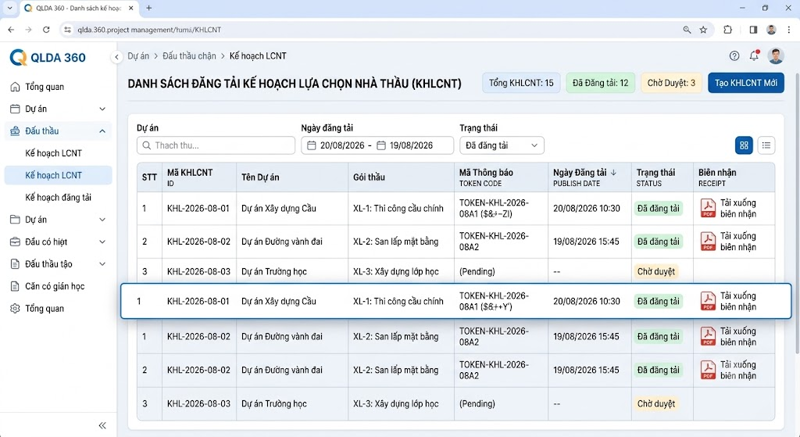The width and height of the screenshot is (800, 437).
Task: Open browser tab search dropdown
Action: pos(9,8)
